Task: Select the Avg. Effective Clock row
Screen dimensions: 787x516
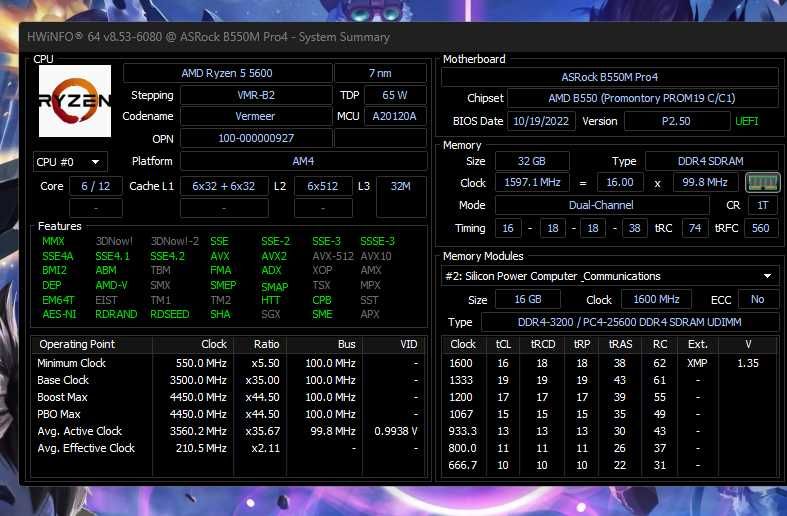Action: coord(229,448)
